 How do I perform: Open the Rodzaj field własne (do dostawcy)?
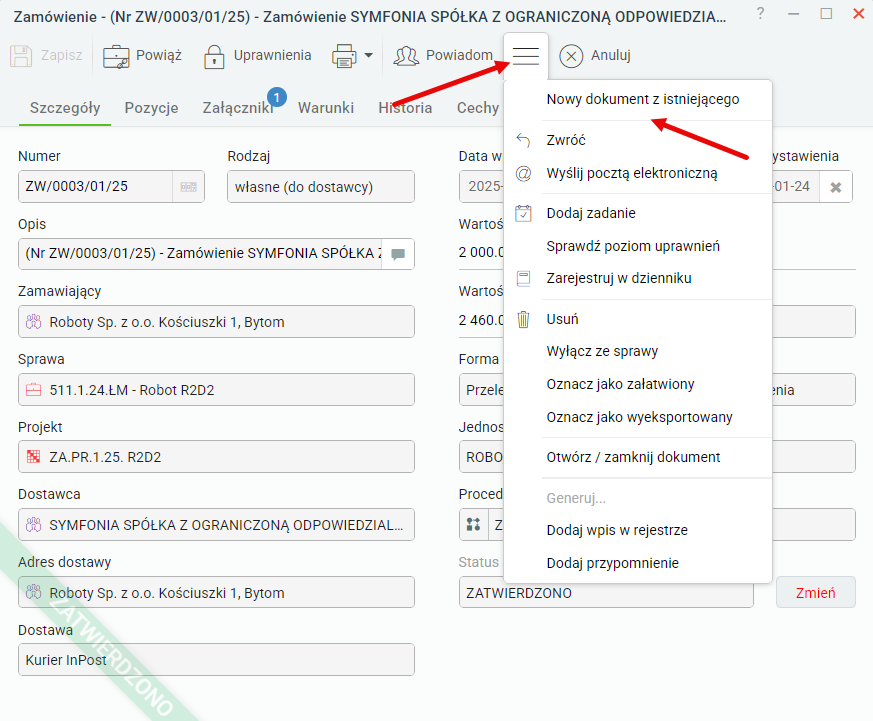point(321,187)
